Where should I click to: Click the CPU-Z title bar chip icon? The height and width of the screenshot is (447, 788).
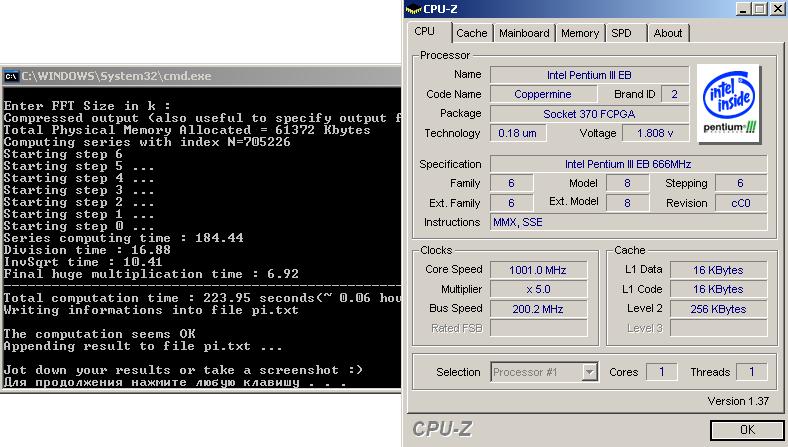click(413, 9)
